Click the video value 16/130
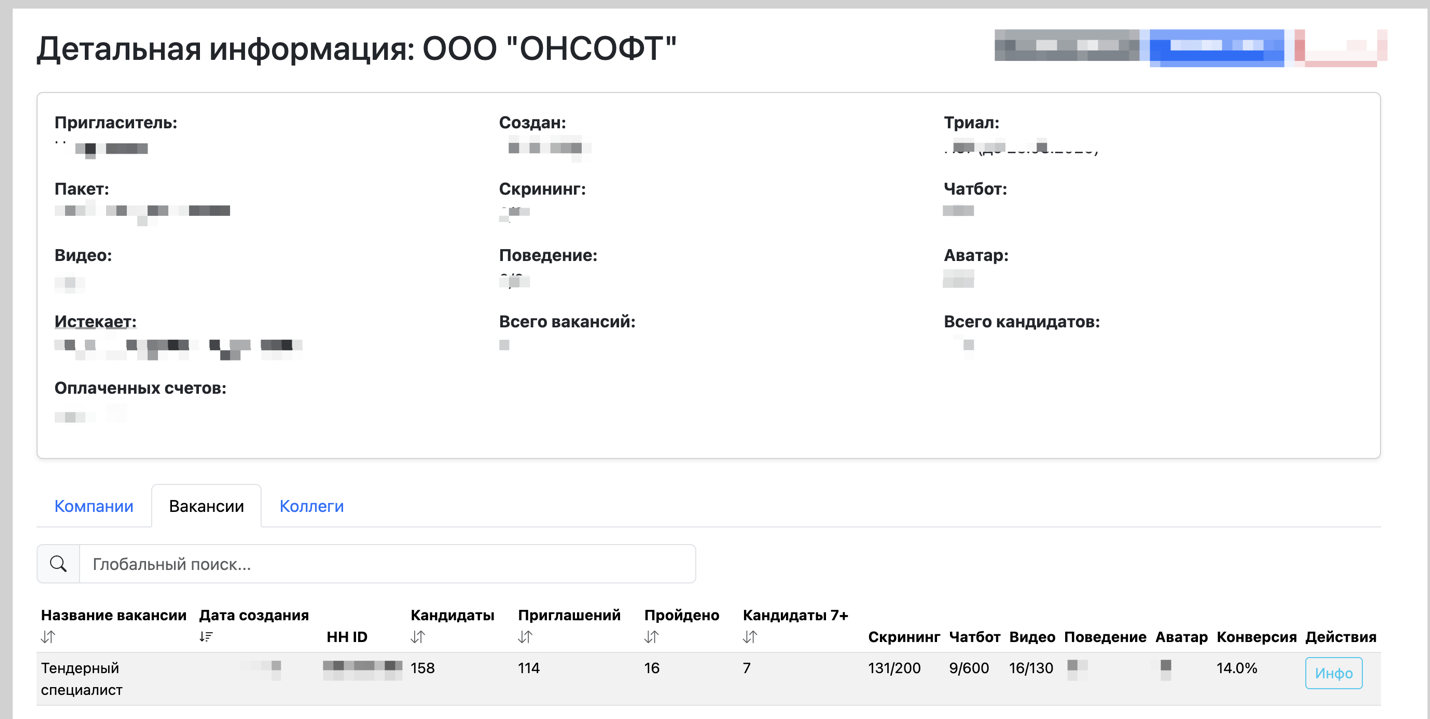Viewport: 1430px width, 719px height. pyautogui.click(x=1031, y=668)
